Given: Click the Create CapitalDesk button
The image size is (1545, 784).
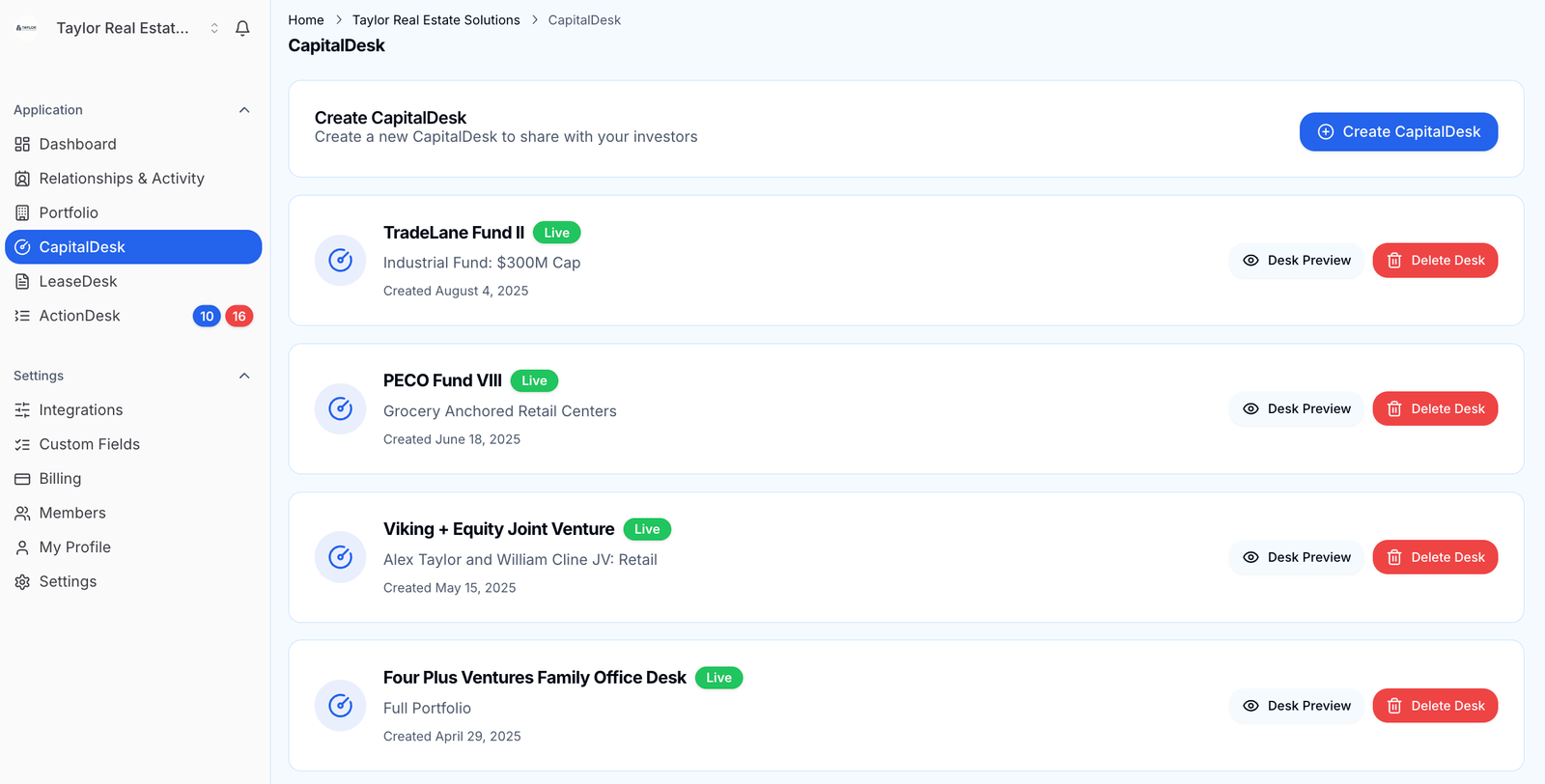Looking at the screenshot, I should coord(1397,132).
